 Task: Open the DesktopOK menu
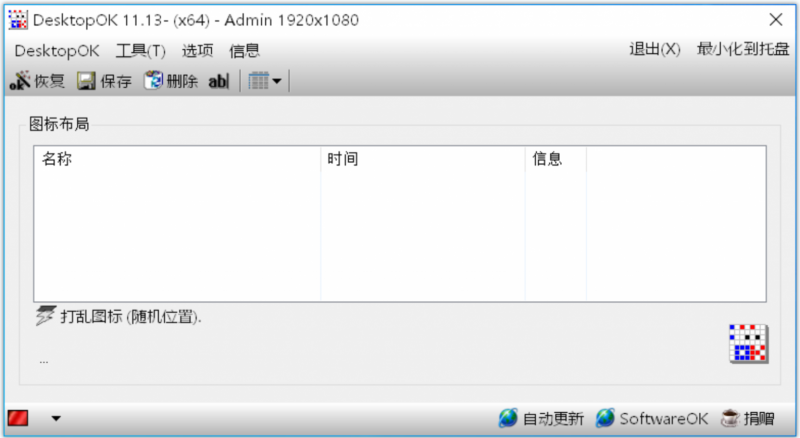point(57,51)
